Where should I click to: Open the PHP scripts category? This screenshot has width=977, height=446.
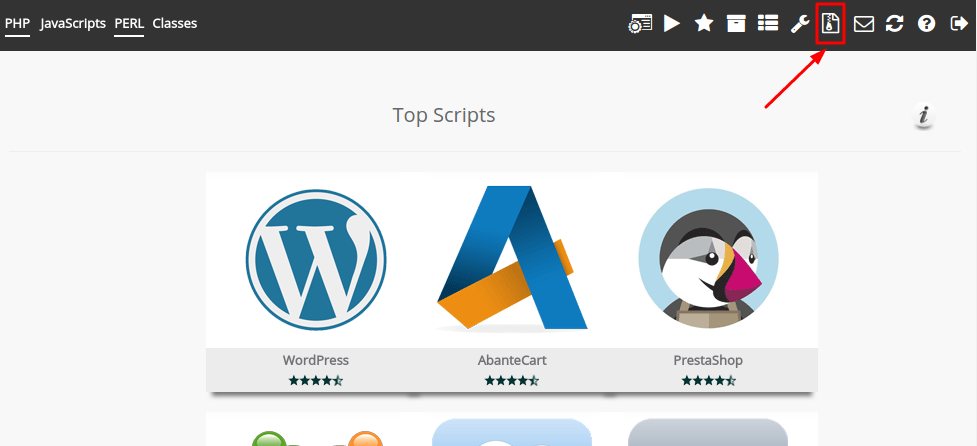point(17,24)
